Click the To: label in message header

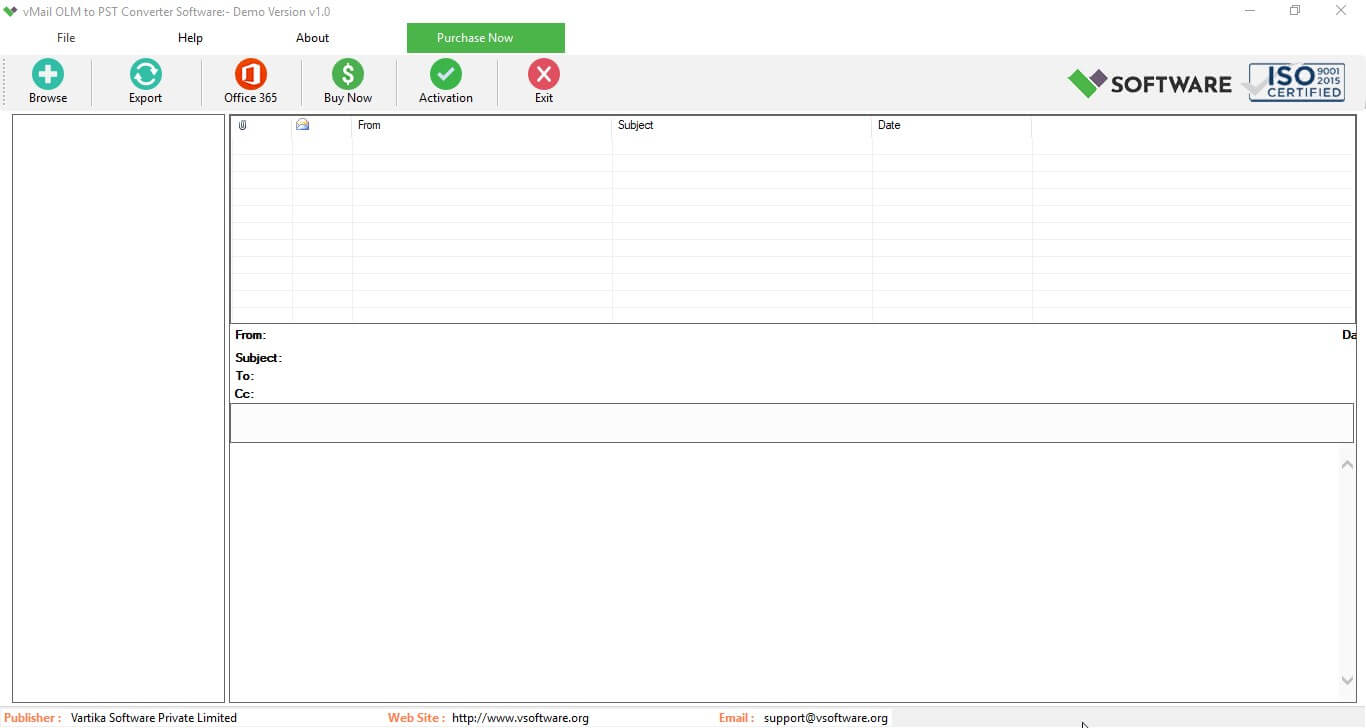[x=244, y=376]
